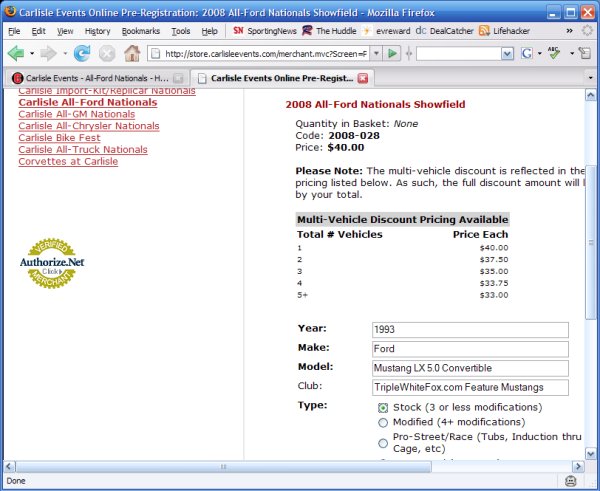Click the vertical scrollbar thumb
The width and height of the screenshot is (600, 491).
[591, 242]
